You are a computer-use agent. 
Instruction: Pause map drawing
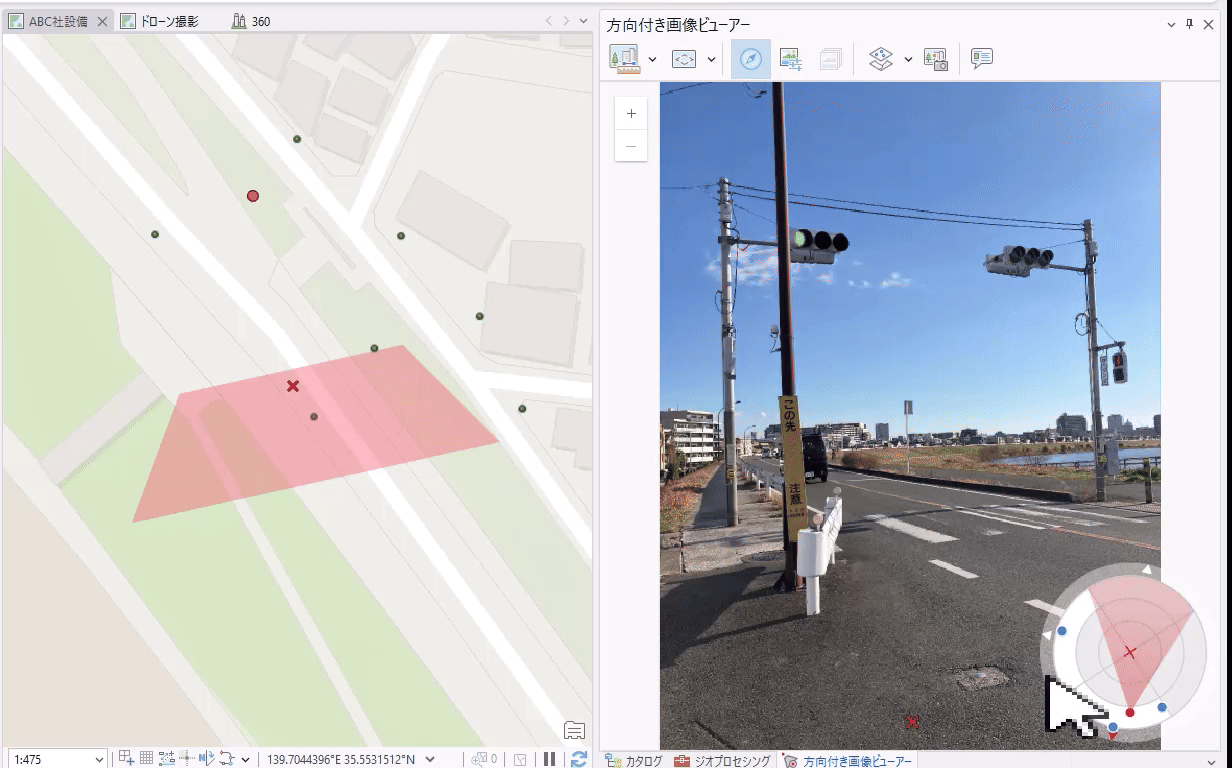[550, 759]
